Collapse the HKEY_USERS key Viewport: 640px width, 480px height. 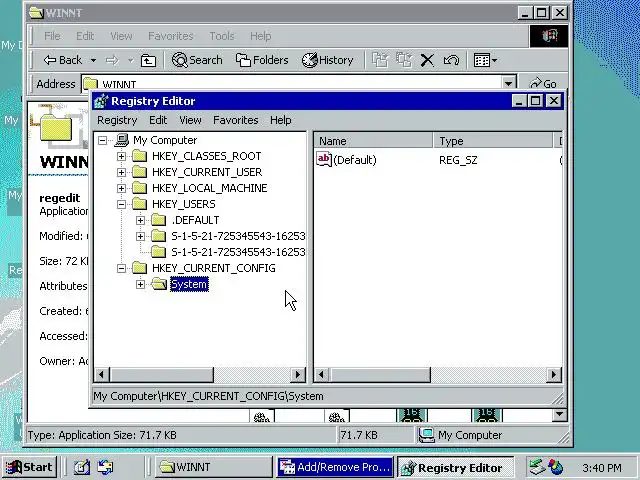tap(121, 204)
